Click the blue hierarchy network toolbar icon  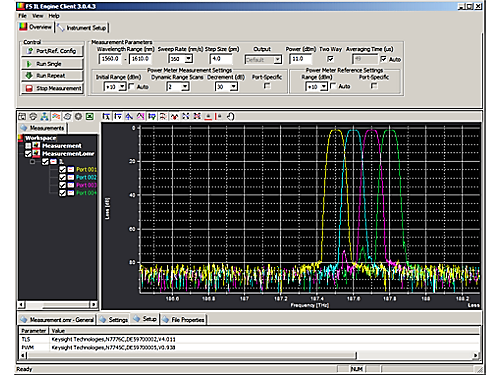click(44, 116)
